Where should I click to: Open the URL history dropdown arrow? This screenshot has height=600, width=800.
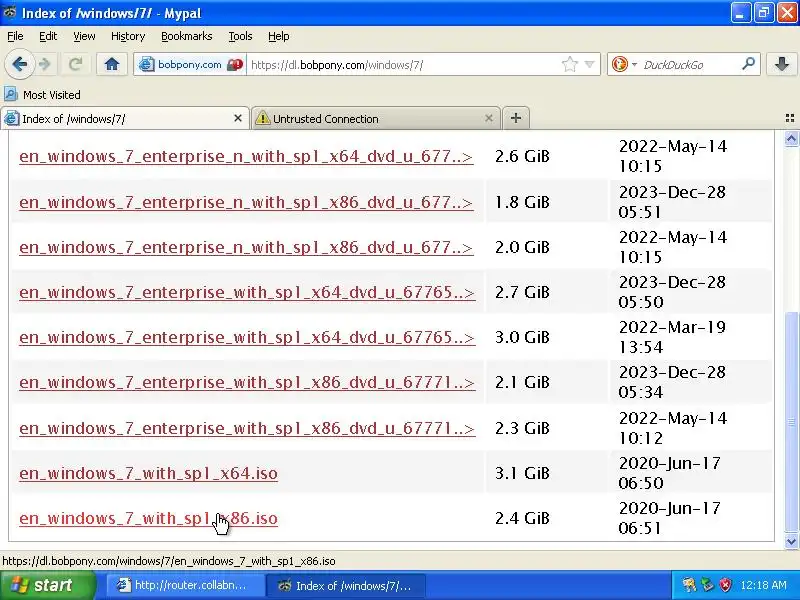tap(590, 65)
